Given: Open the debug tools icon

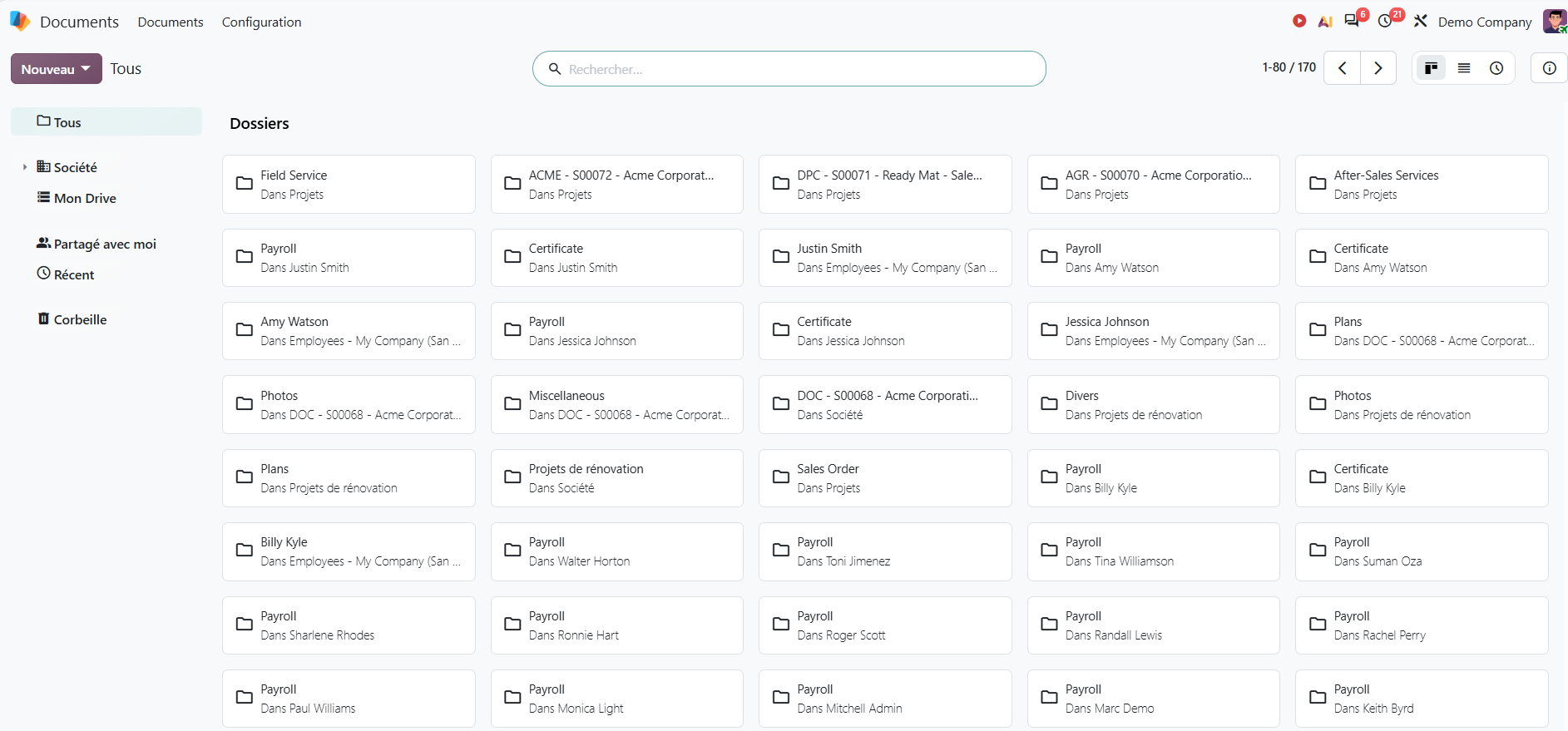Looking at the screenshot, I should click(1421, 21).
